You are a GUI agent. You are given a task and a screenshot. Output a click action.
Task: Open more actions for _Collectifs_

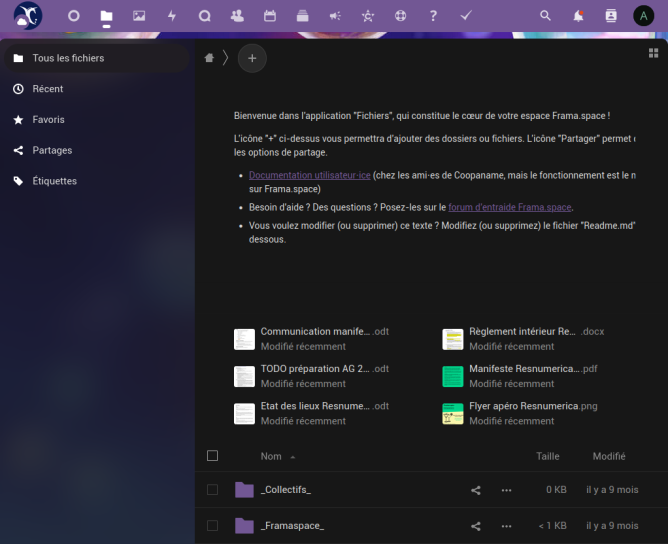(507, 490)
